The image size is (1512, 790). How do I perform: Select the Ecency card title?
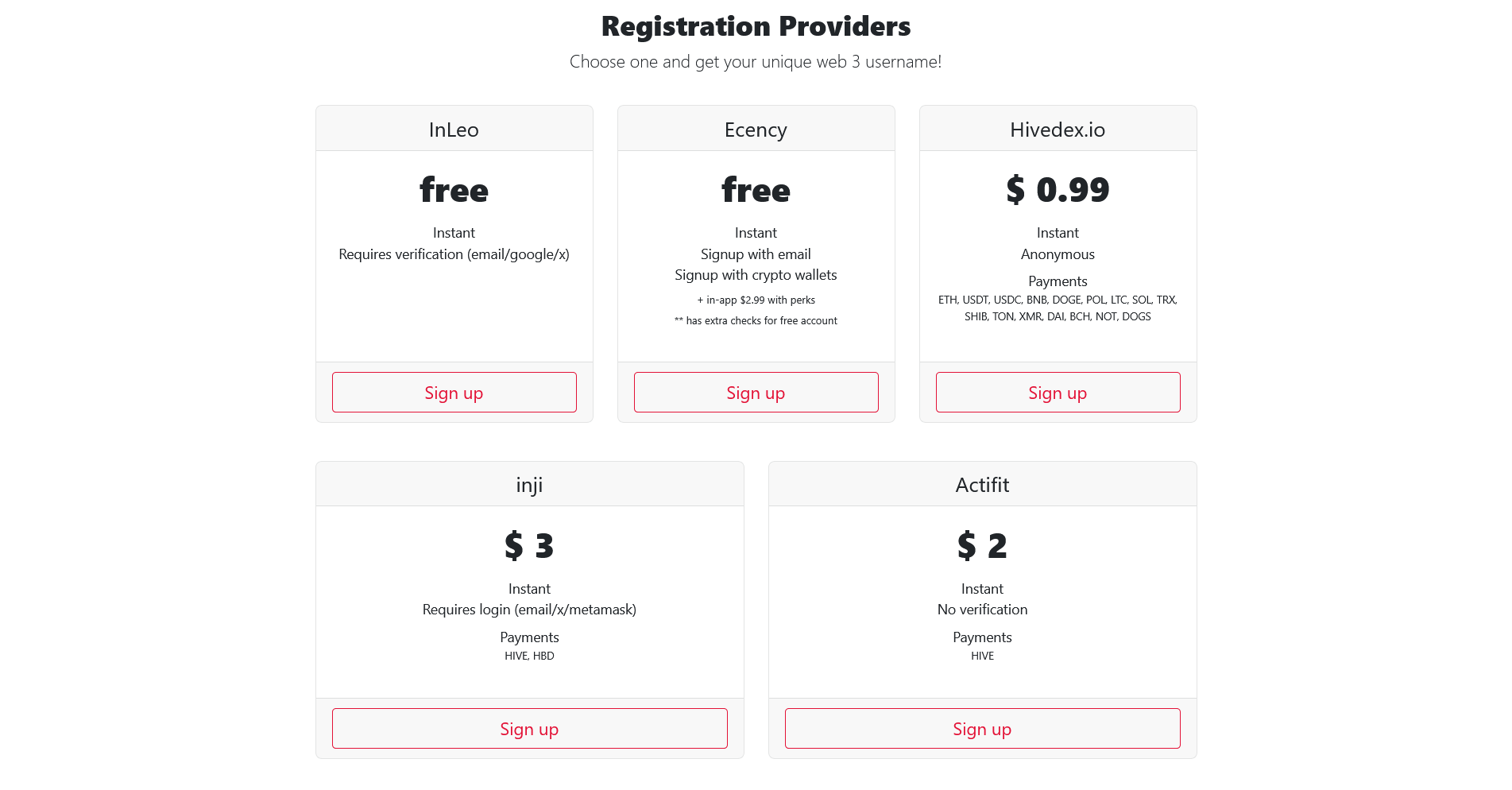(756, 130)
